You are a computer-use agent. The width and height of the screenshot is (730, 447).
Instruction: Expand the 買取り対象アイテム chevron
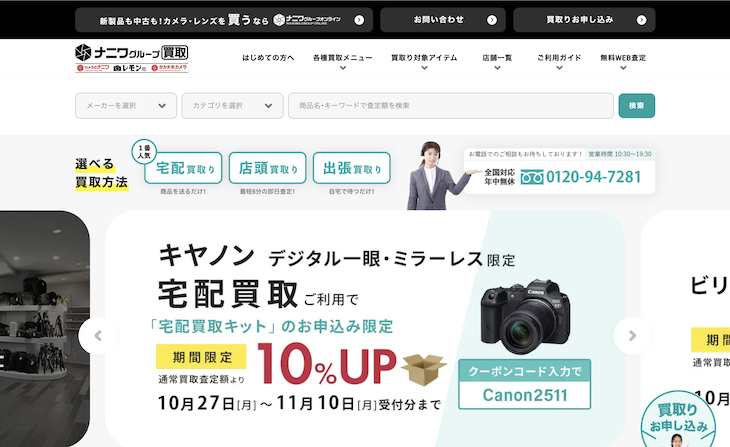click(424, 68)
